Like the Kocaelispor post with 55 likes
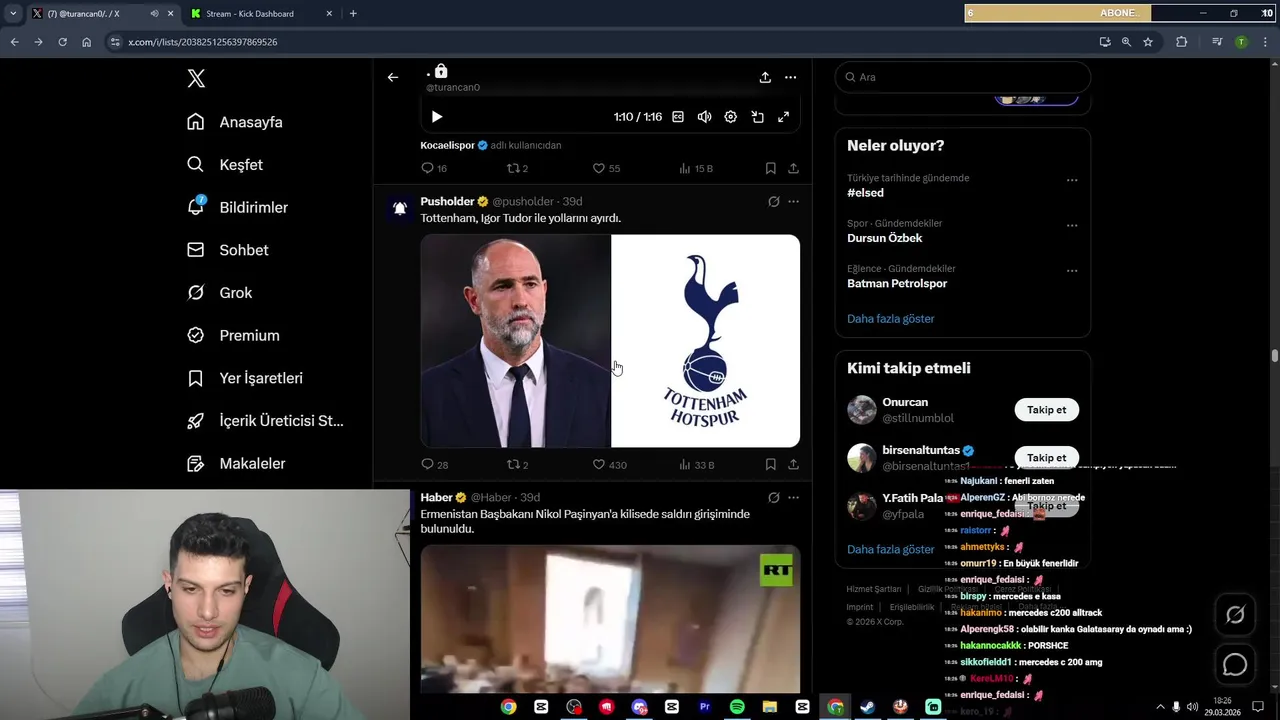The image size is (1280, 720). (606, 169)
